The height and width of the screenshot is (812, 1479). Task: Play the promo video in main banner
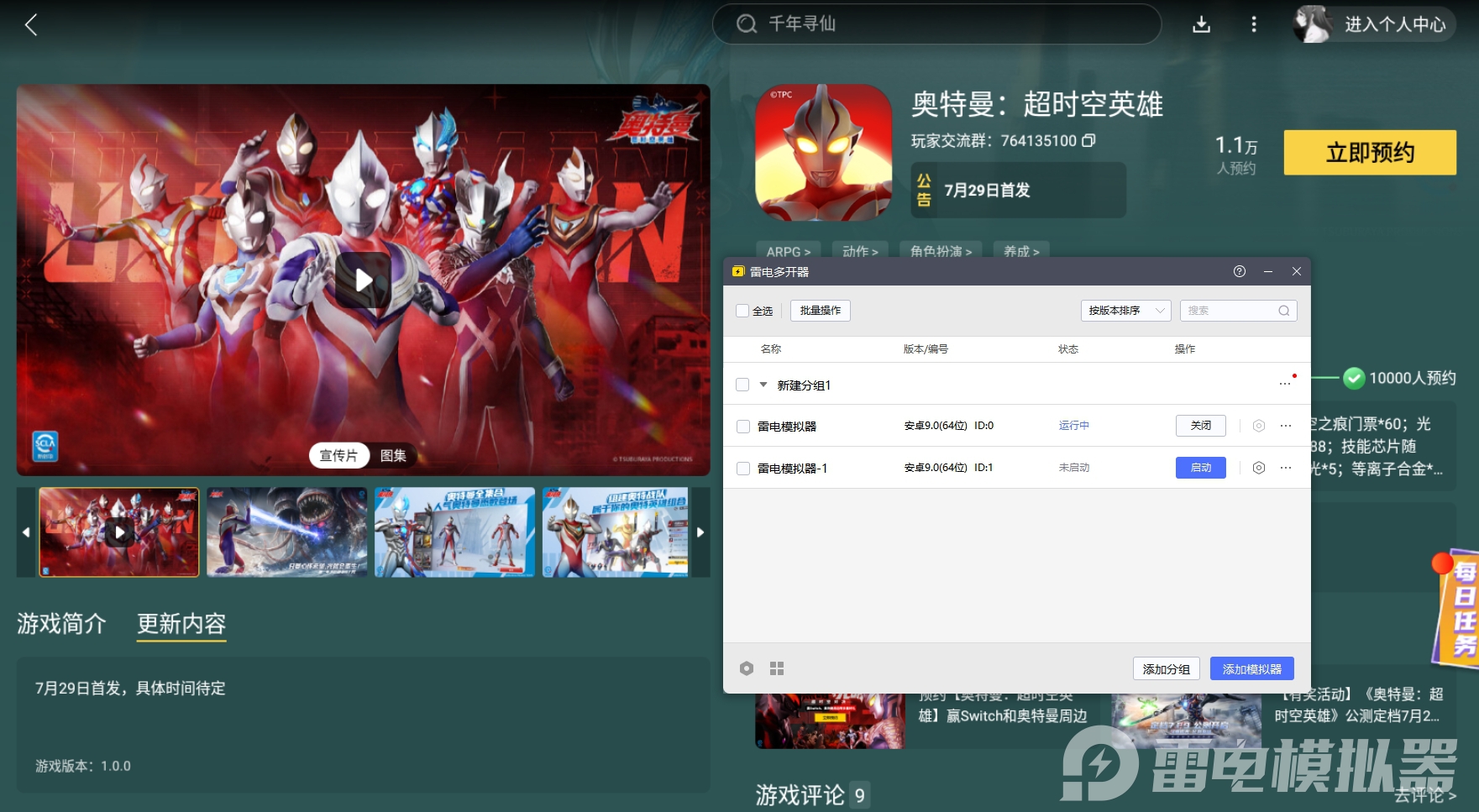[363, 280]
